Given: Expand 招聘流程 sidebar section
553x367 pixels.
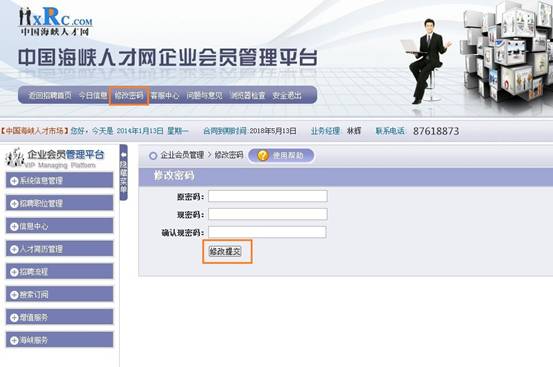Looking at the screenshot, I should coord(60,272).
